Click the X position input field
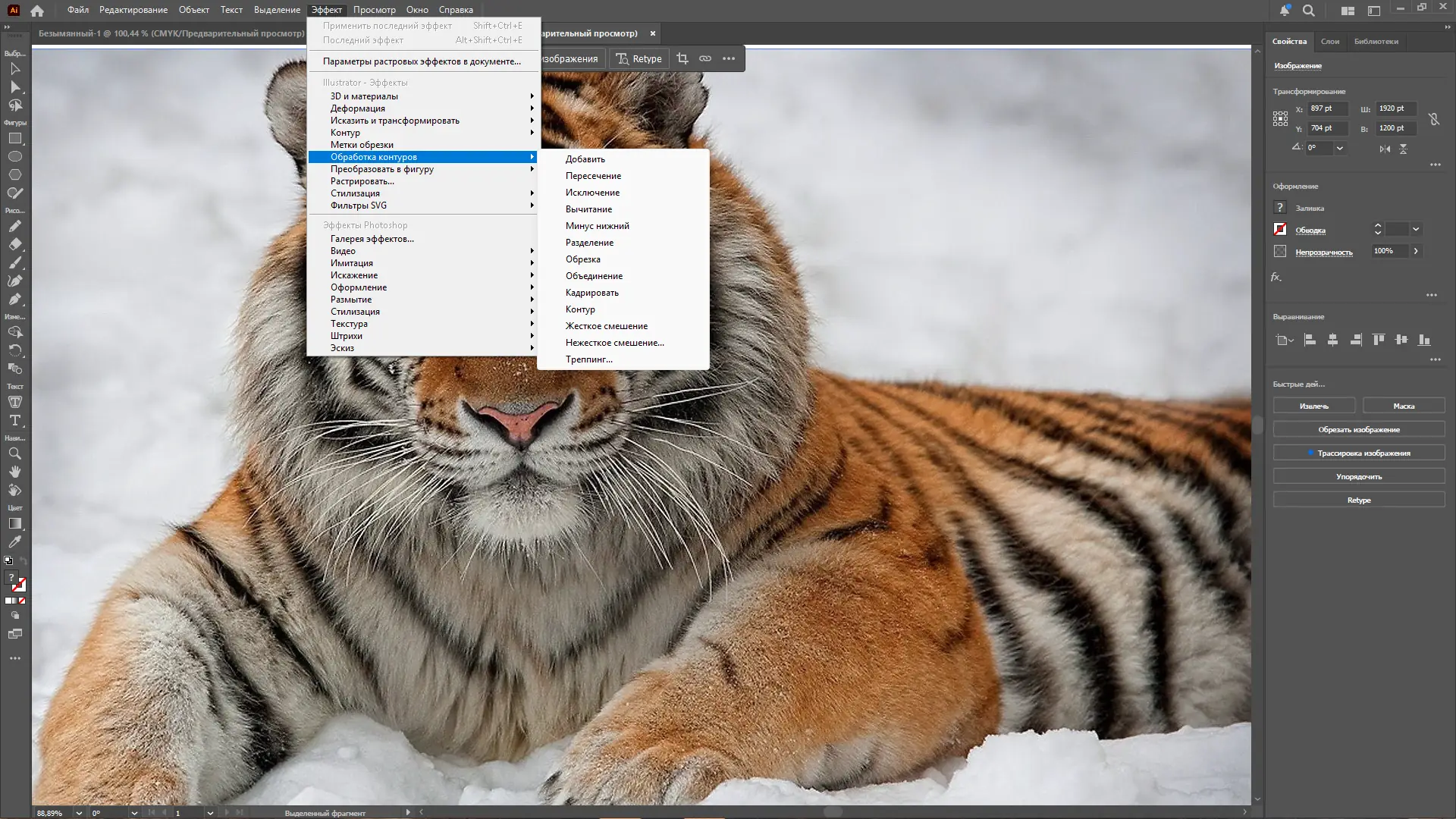The width and height of the screenshot is (1456, 819). click(1327, 108)
